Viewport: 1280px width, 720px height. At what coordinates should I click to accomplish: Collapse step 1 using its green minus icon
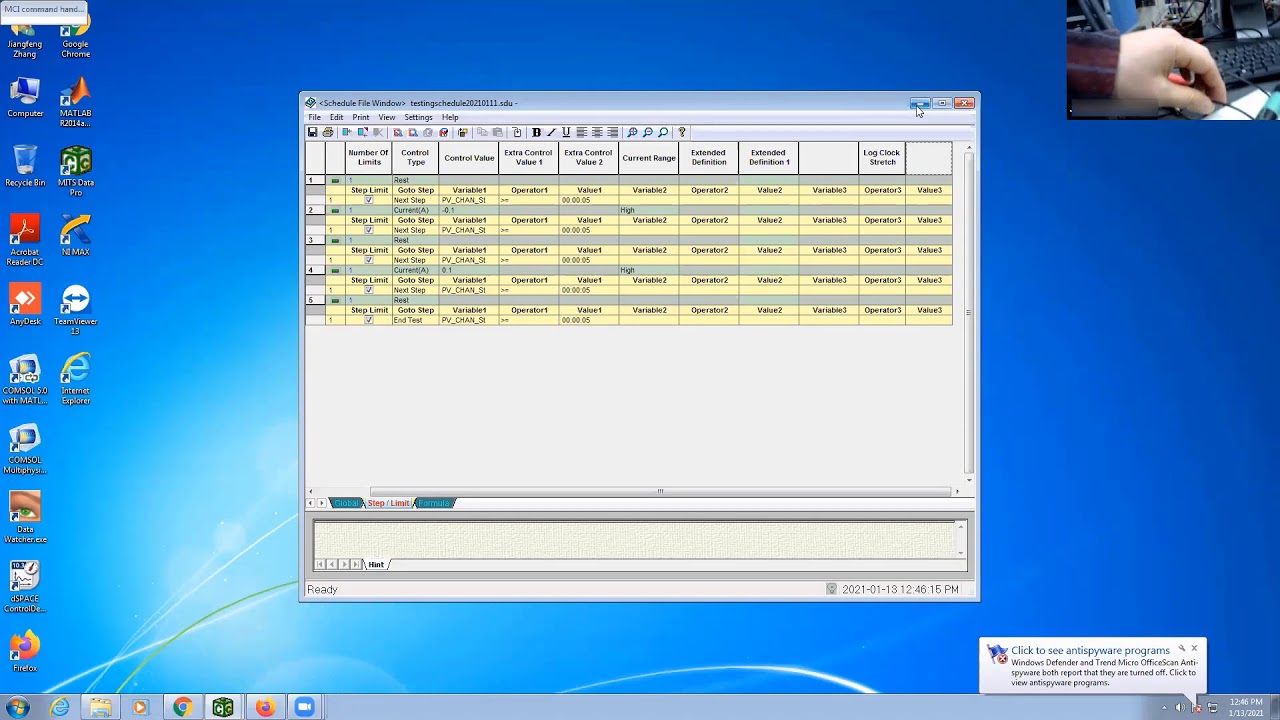pos(335,180)
